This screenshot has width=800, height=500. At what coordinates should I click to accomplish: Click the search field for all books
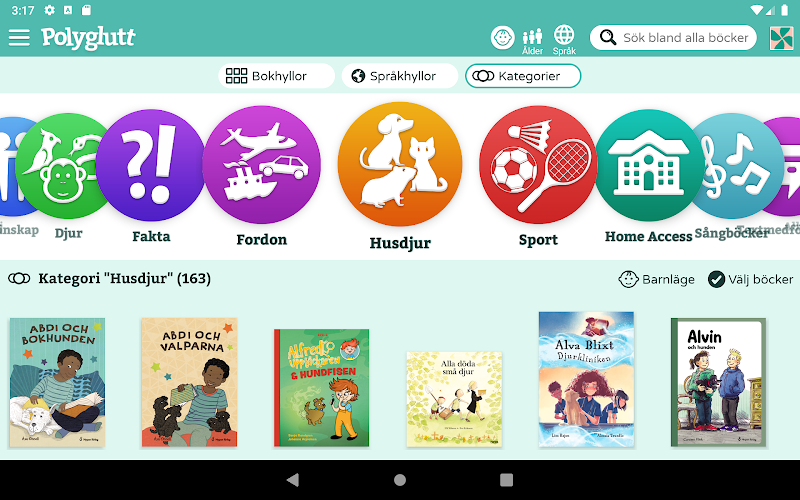(673, 37)
